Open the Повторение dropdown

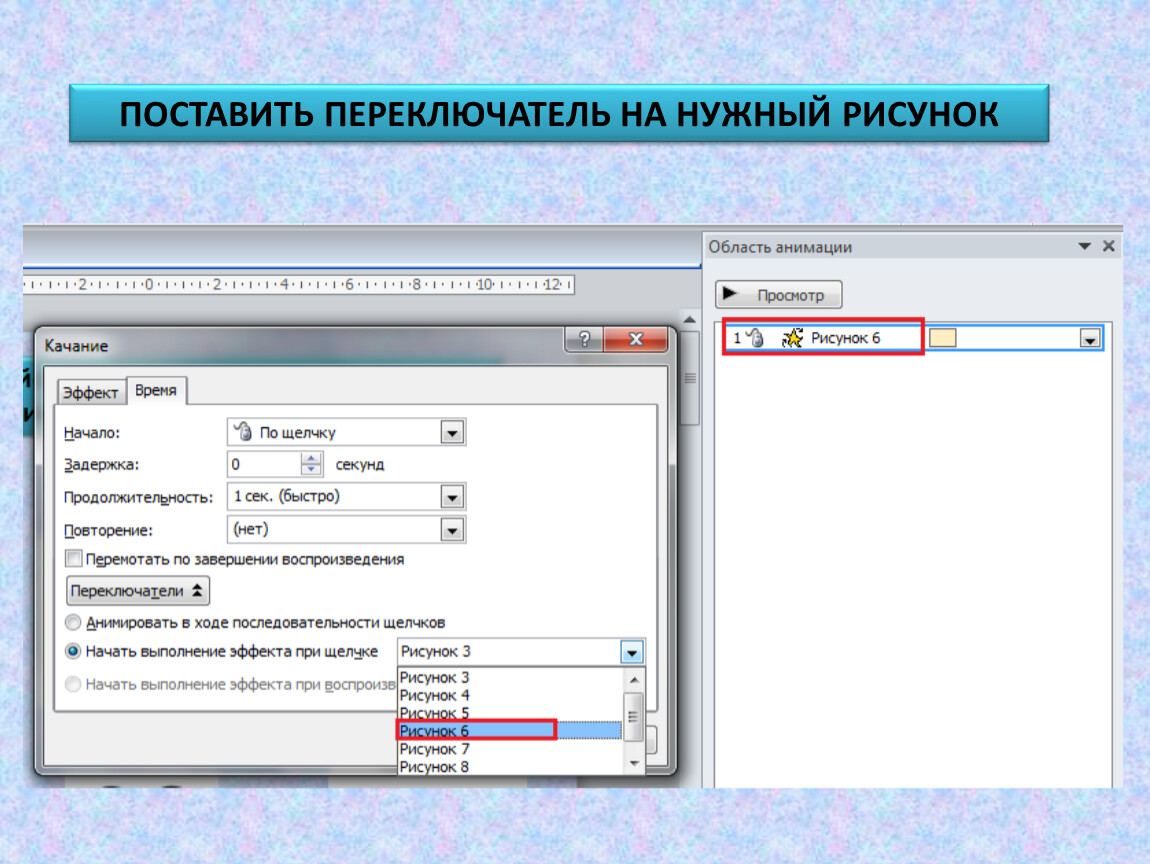pos(452,529)
